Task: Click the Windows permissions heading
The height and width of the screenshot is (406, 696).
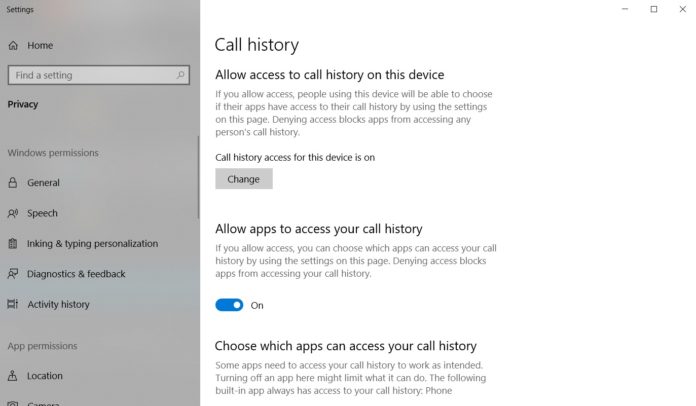Action: click(53, 153)
